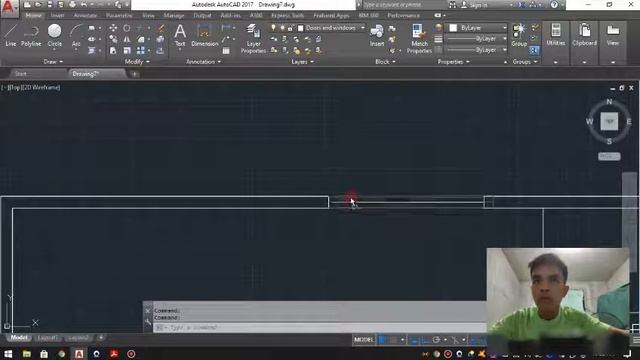Choose the Copy tool in Modify panel
This screenshot has width=640, height=360.
tap(113, 39)
